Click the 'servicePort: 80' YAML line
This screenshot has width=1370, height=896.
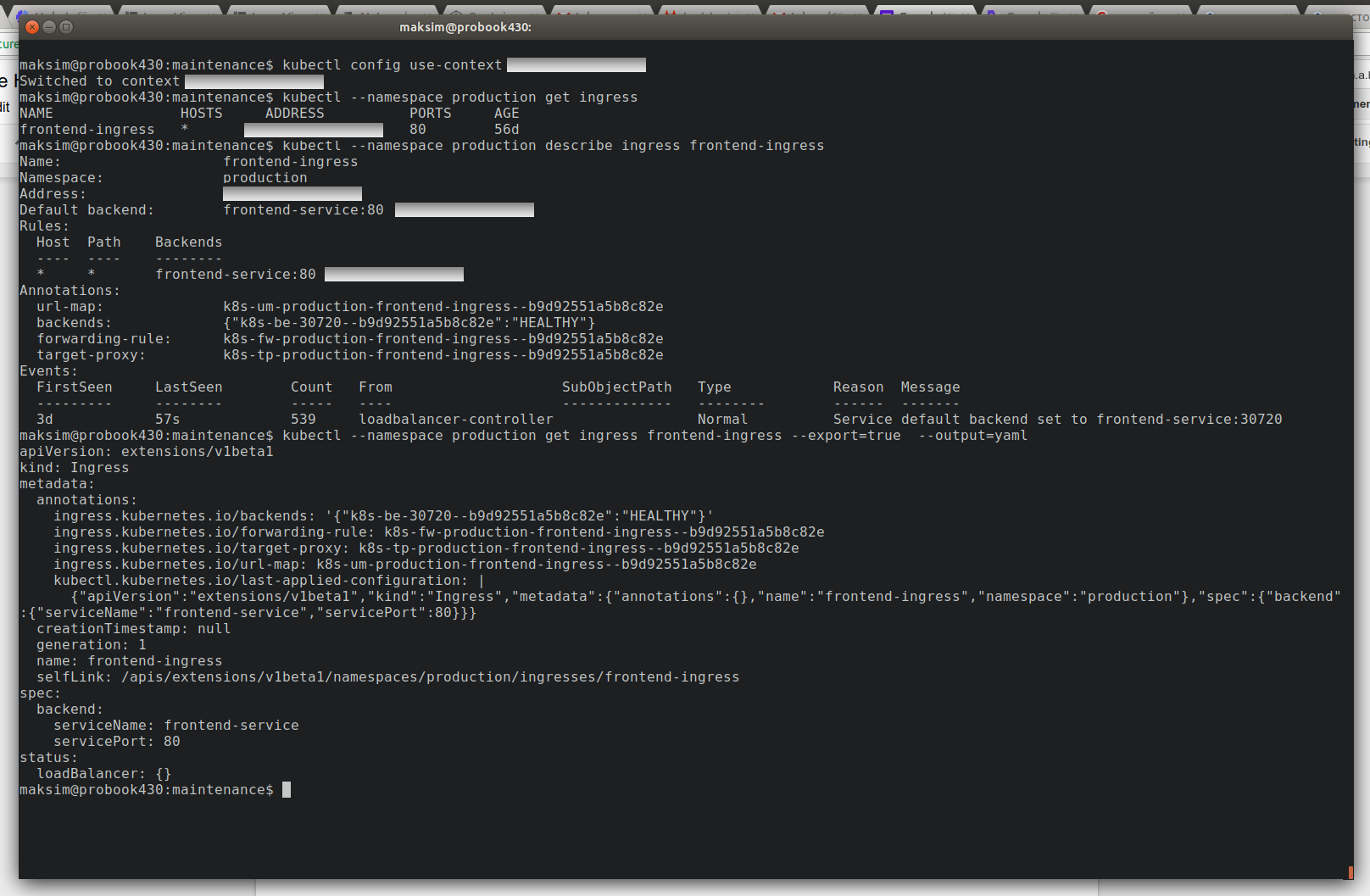pyautogui.click(x=116, y=742)
